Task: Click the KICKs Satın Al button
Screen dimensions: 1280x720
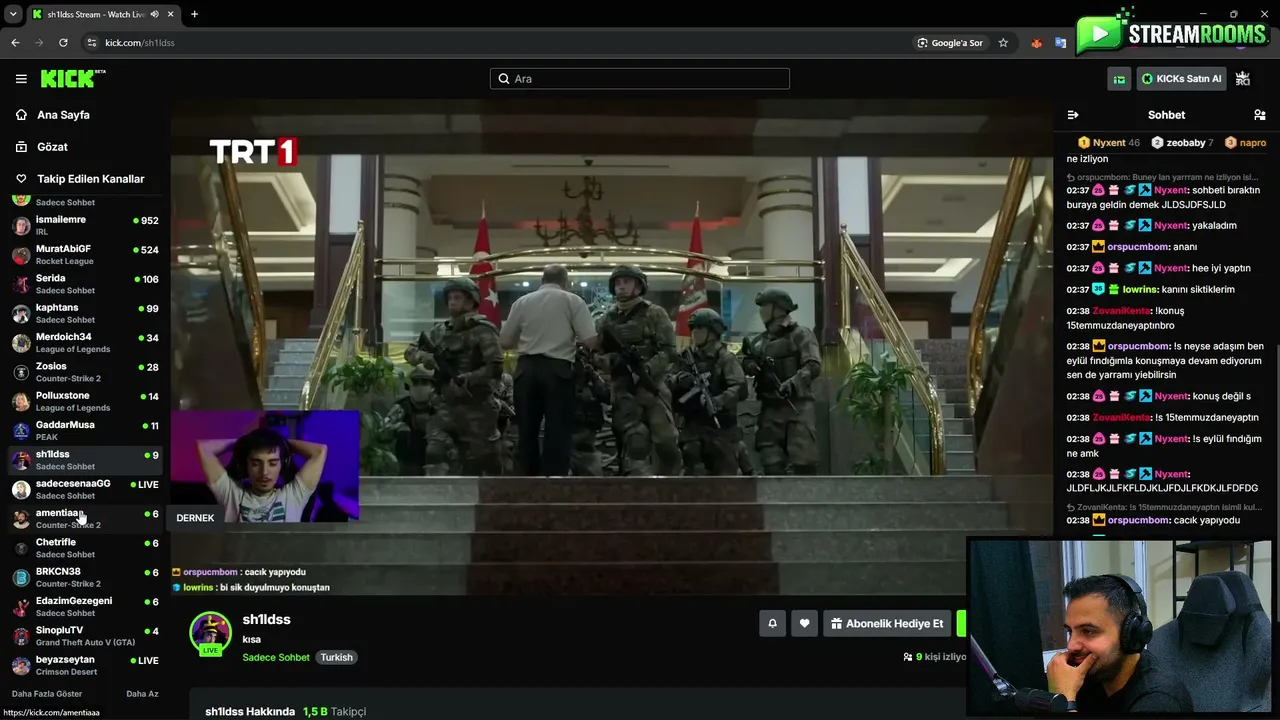Action: (1181, 79)
